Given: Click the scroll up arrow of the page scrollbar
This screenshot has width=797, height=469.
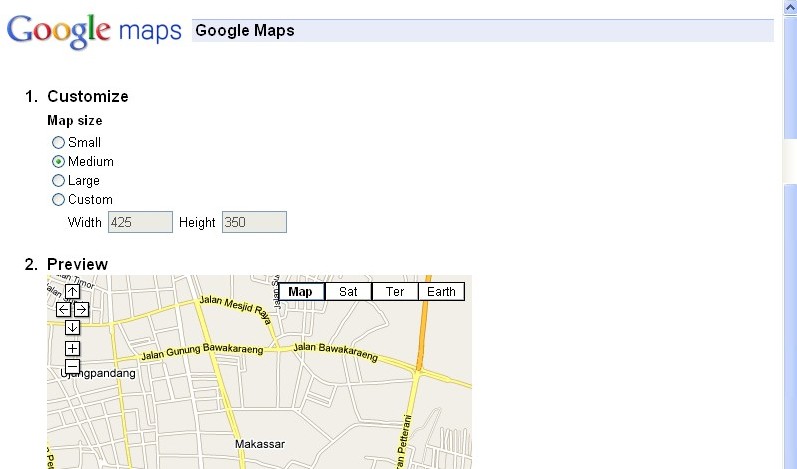Looking at the screenshot, I should (790, 7).
